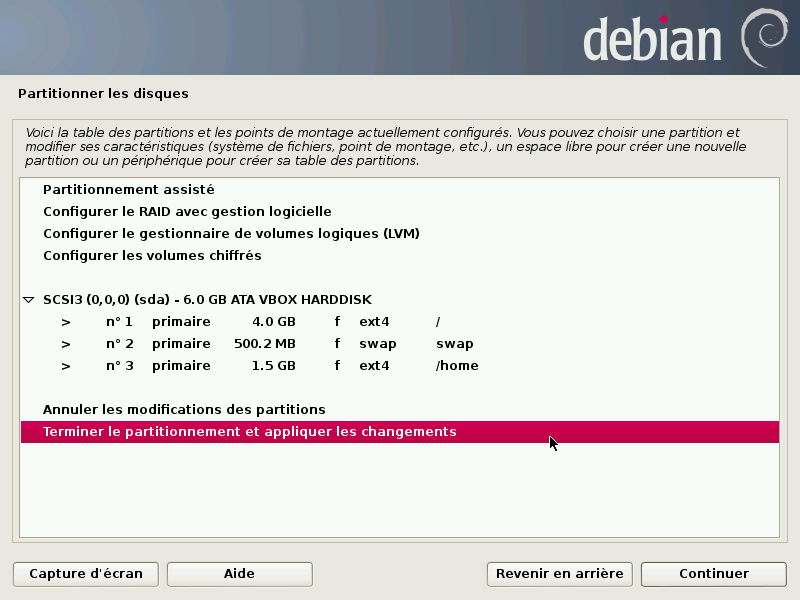Screen dimensions: 800x600
Task: Click the 500.2 MB size of the swap partition
Action: [x=264, y=344]
